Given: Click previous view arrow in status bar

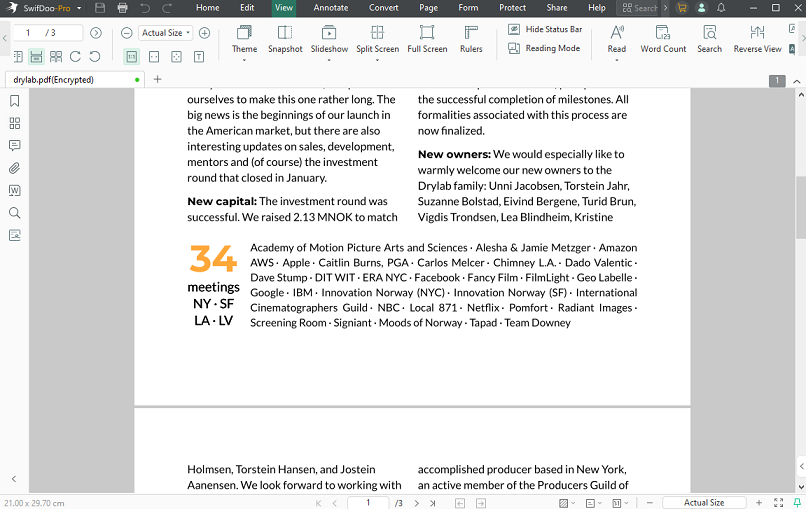Looking at the screenshot, I should [460, 503].
